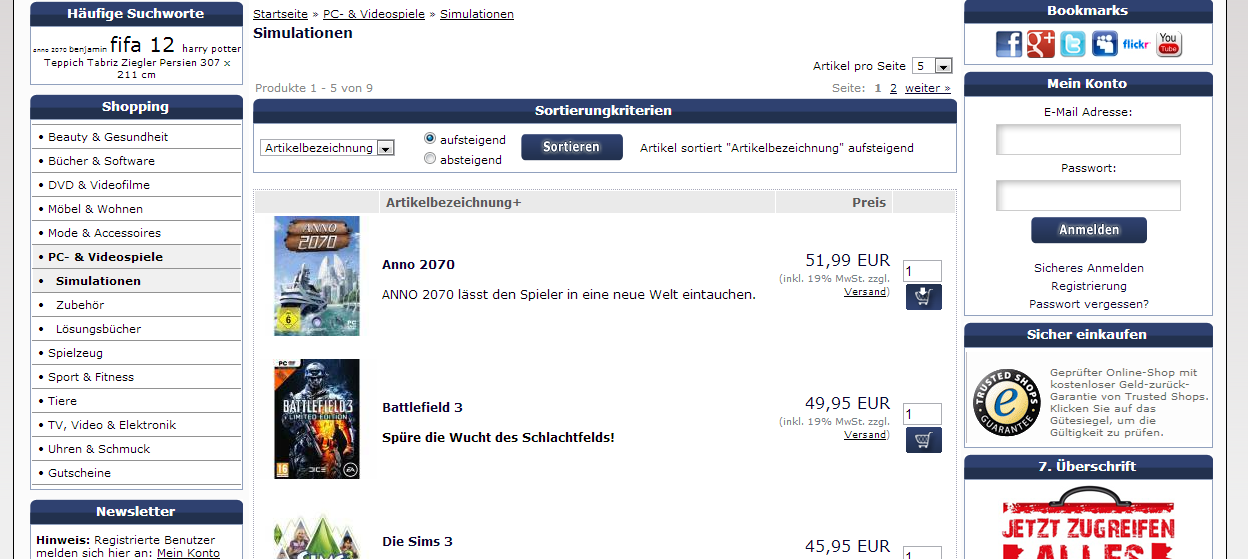Click the Anno 2070 cover thumbnail
The image size is (1248, 559).
(317, 276)
